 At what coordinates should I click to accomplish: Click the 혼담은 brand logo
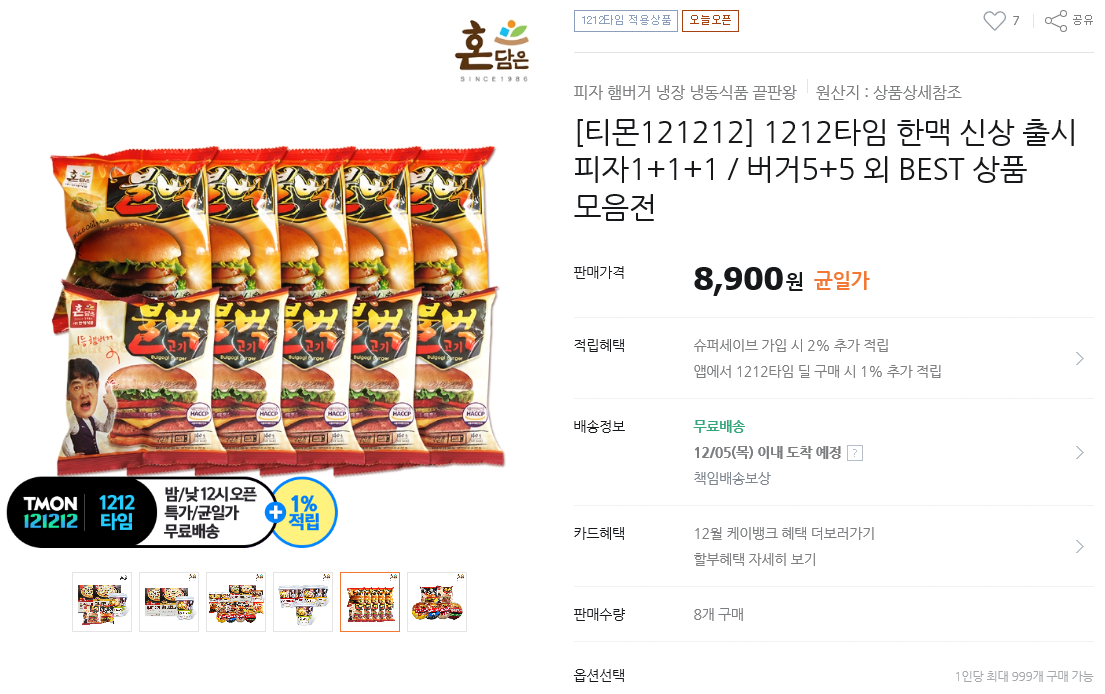coord(492,51)
